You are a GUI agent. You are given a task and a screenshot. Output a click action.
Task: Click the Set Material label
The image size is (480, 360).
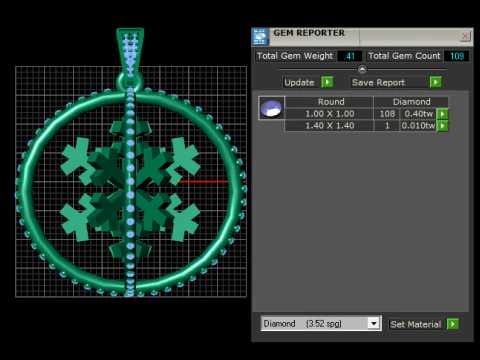[416, 324]
